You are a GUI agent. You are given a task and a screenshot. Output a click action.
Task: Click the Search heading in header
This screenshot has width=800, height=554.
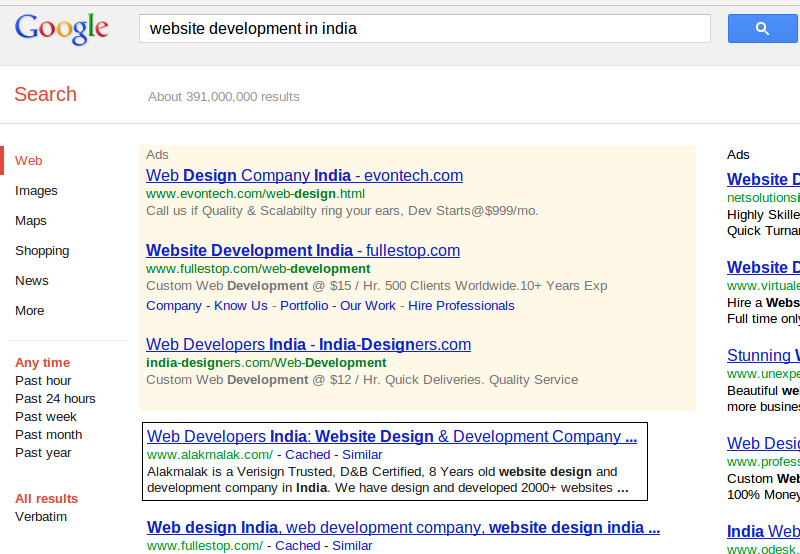(x=45, y=94)
